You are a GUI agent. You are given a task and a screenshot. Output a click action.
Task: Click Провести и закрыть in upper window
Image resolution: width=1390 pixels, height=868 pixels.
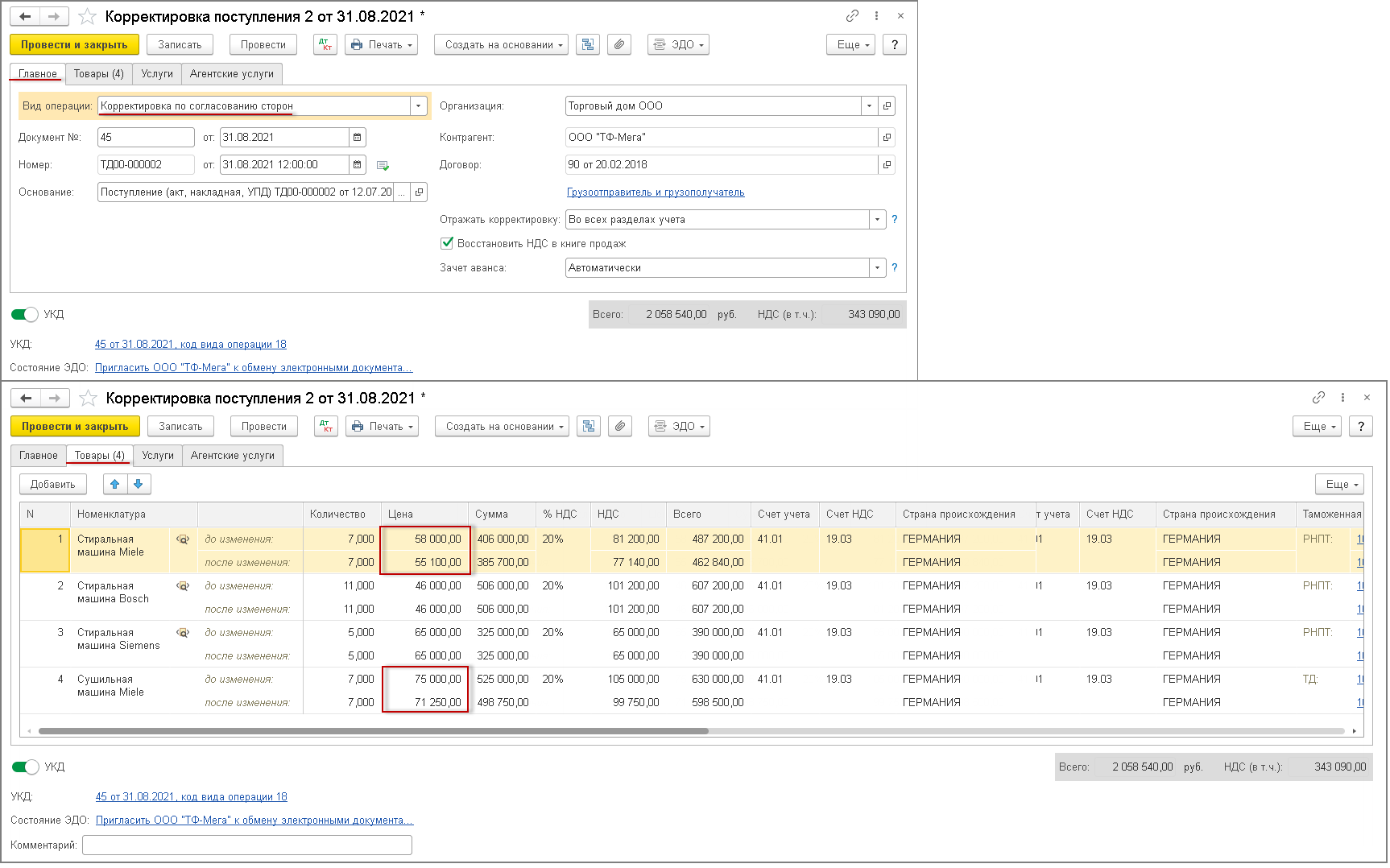(x=74, y=44)
